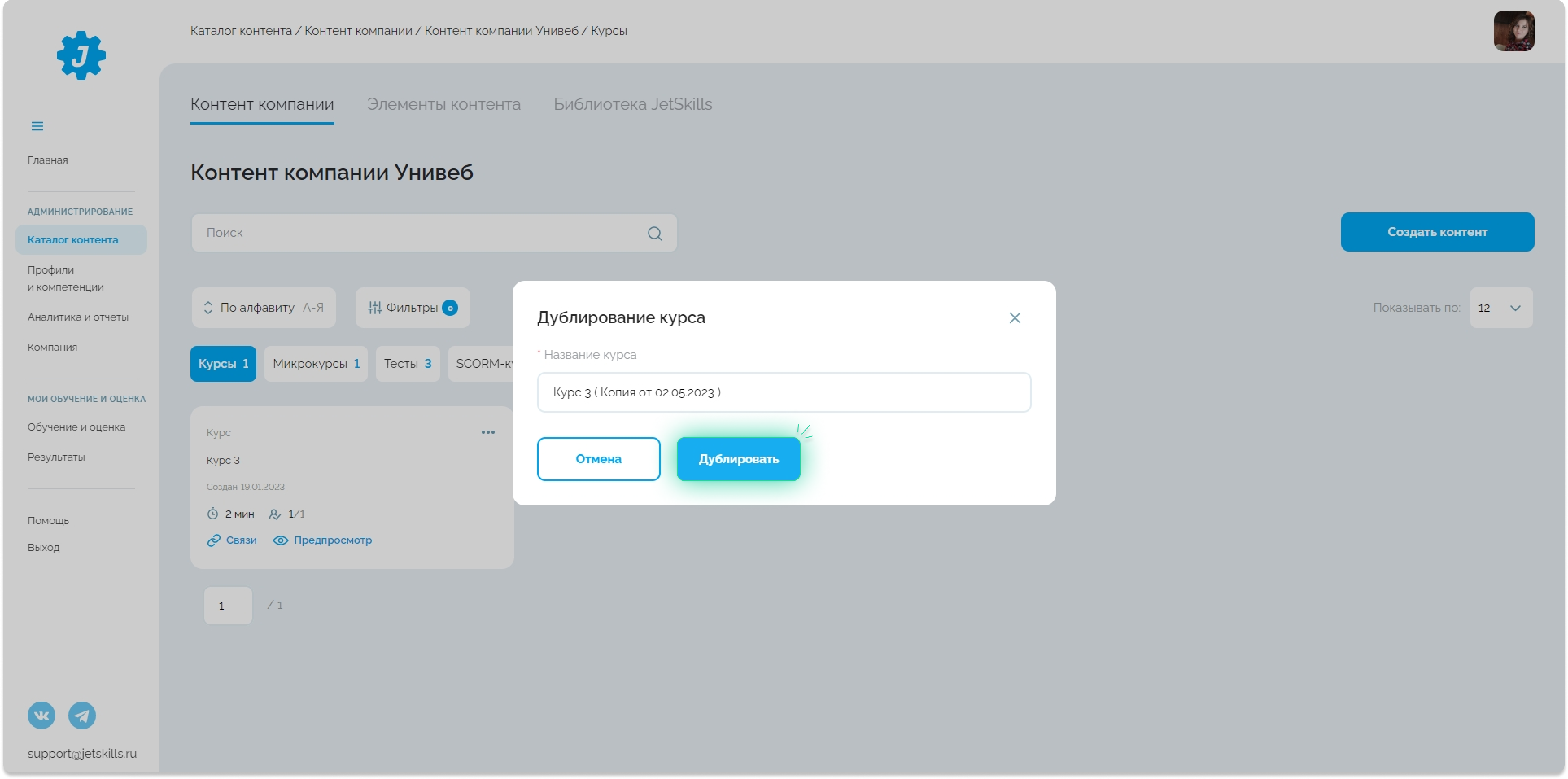Open the Telegram social link

click(81, 715)
